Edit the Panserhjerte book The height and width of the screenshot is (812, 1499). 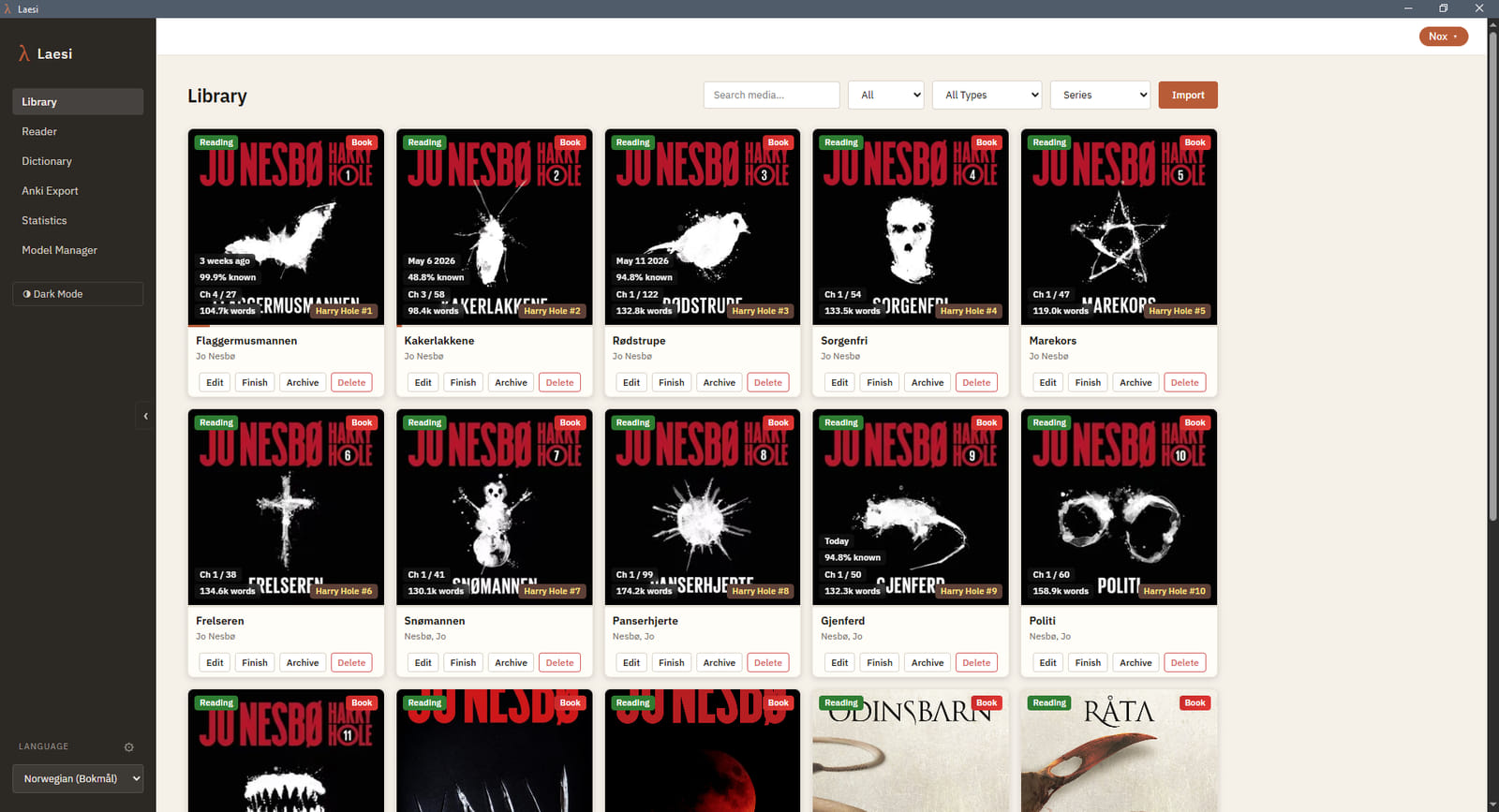point(631,662)
